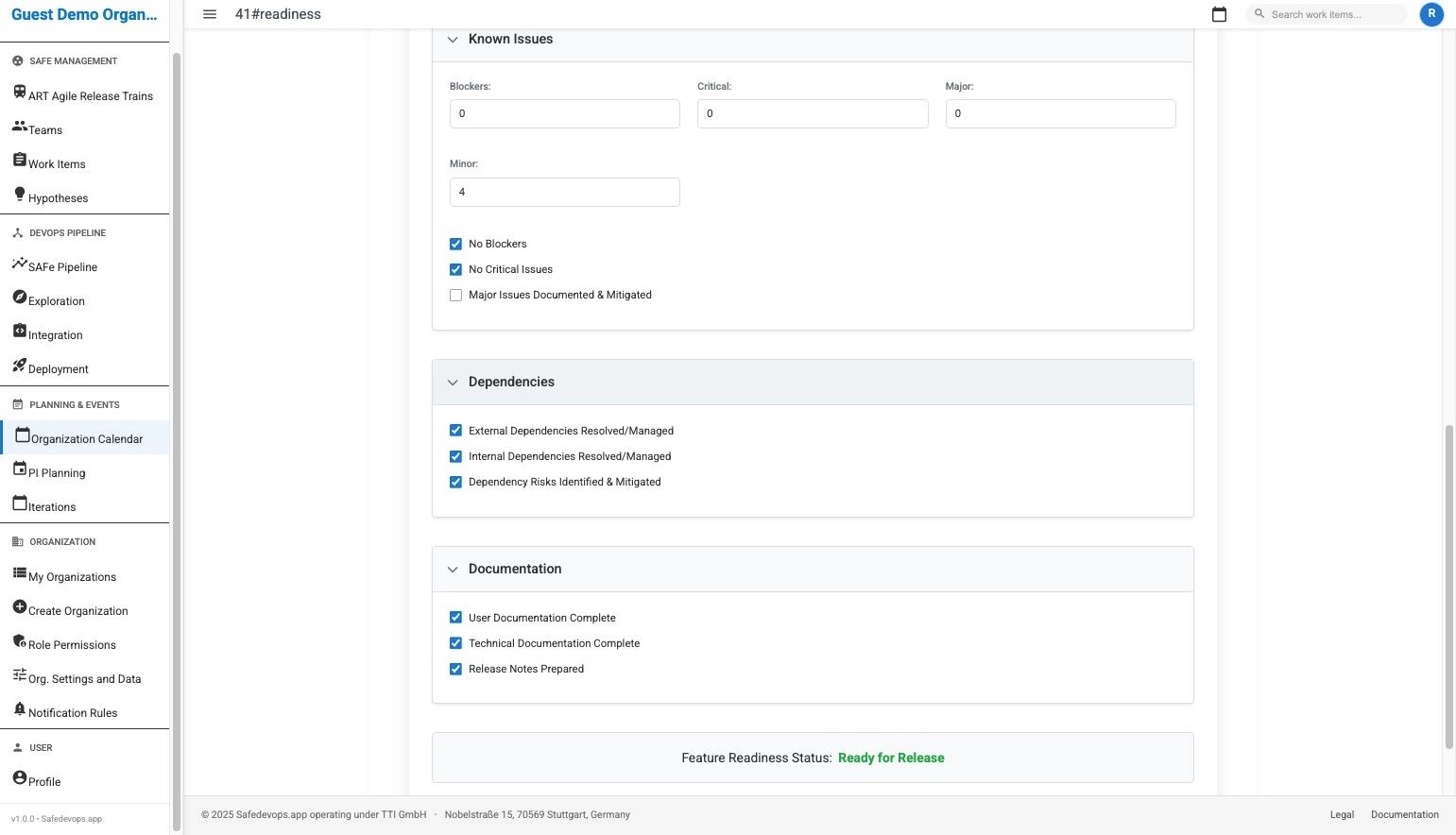Image resolution: width=1456 pixels, height=835 pixels.
Task: Open the calendar icon in top bar
Action: click(1219, 14)
